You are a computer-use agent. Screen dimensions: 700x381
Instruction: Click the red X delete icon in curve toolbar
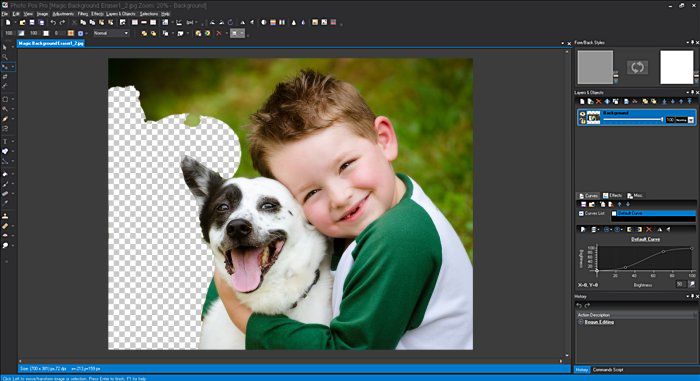pos(649,230)
